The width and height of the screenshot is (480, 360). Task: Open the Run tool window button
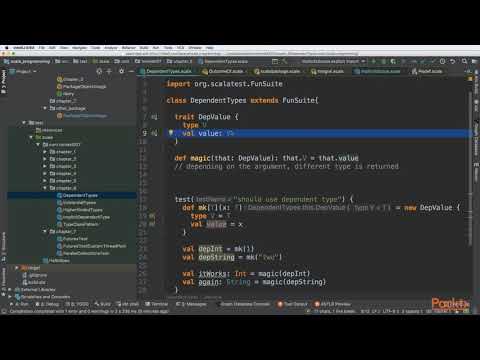click(20, 304)
